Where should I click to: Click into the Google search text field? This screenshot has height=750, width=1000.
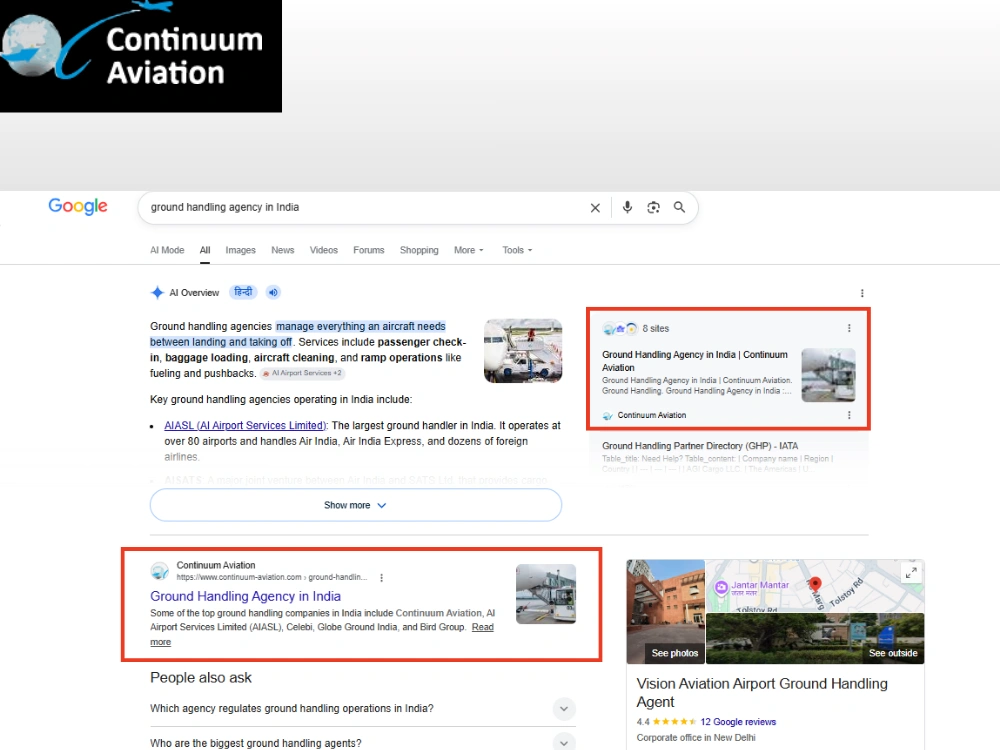(x=364, y=207)
